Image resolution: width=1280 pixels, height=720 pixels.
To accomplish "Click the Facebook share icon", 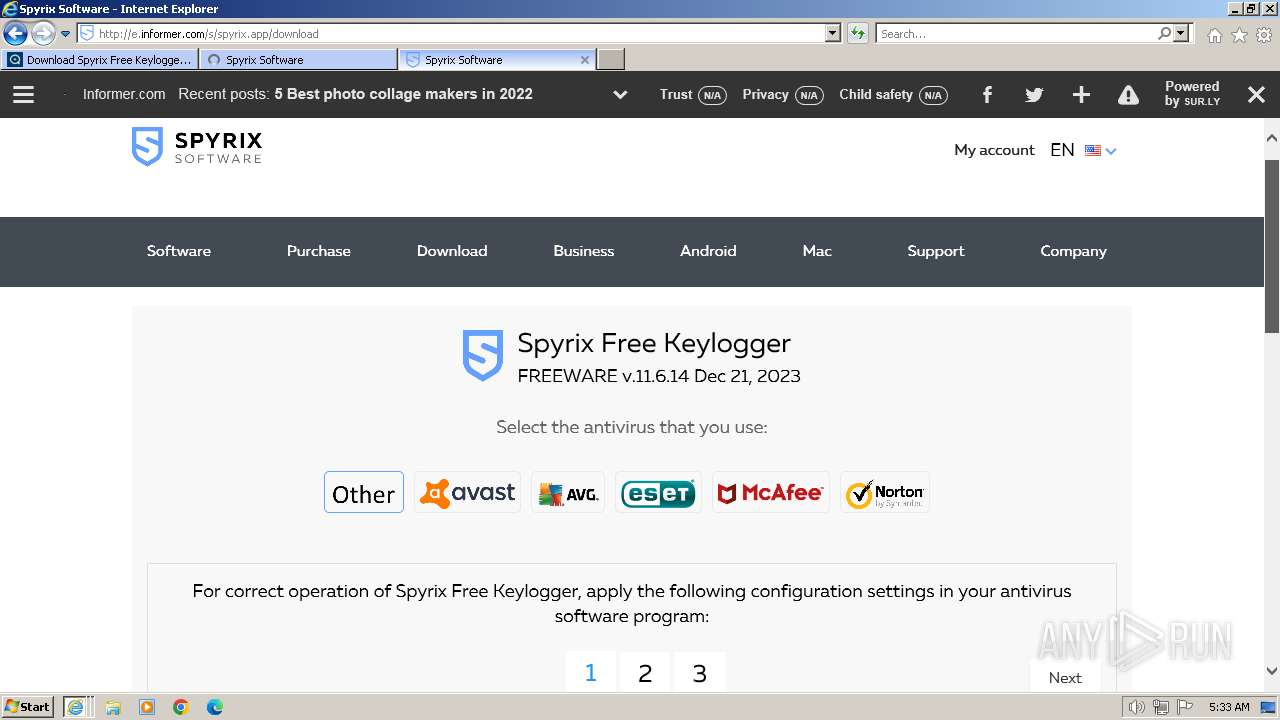I will point(987,94).
